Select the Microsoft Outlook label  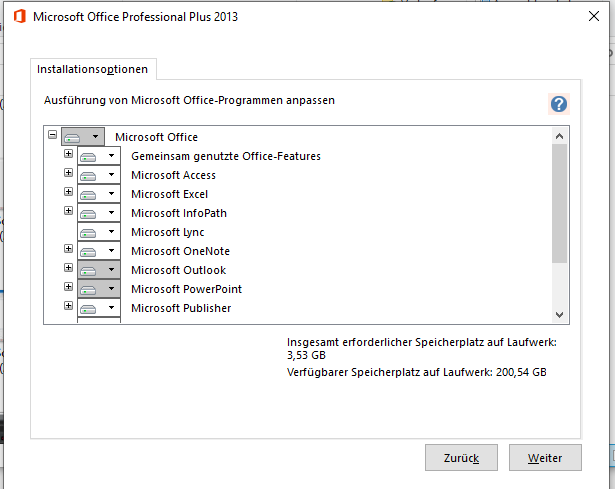[178, 270]
